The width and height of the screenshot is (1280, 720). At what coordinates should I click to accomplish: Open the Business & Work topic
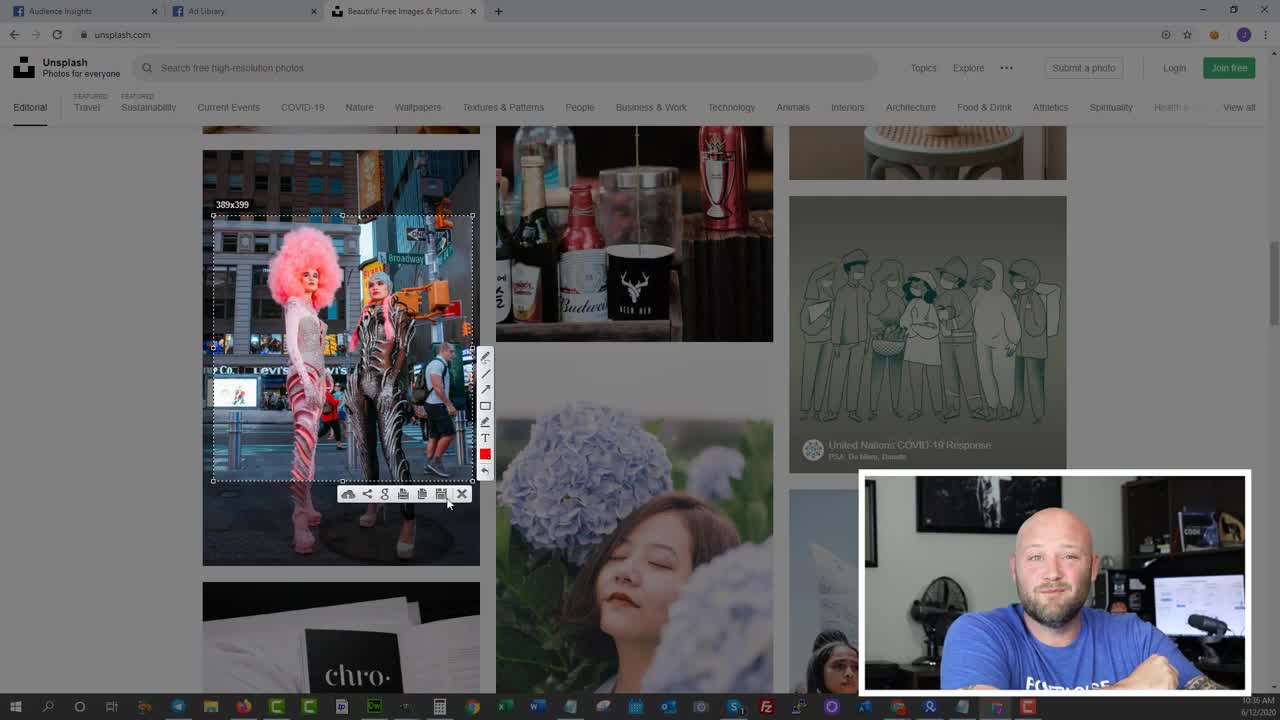click(x=651, y=107)
